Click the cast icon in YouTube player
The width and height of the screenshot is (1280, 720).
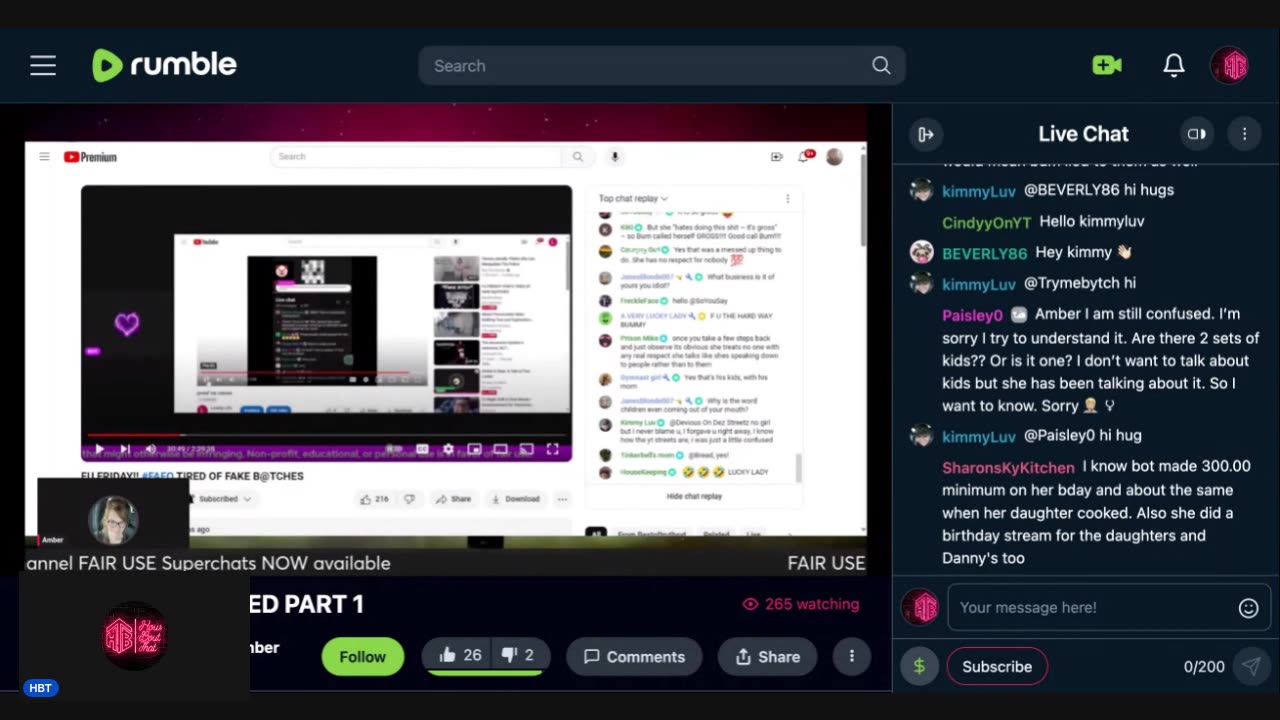[526, 450]
